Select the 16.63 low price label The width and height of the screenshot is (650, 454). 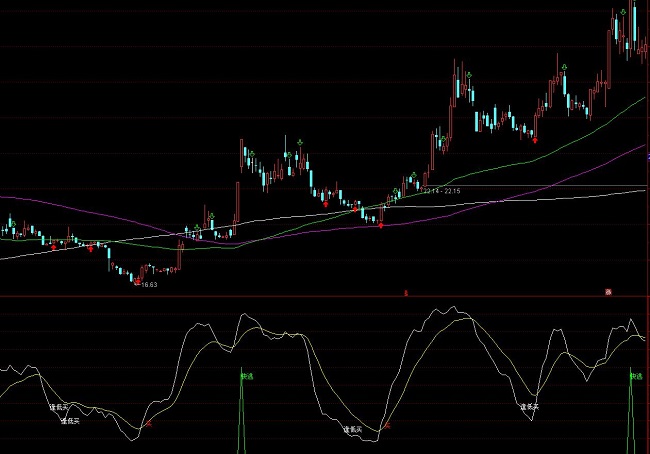click(149, 285)
